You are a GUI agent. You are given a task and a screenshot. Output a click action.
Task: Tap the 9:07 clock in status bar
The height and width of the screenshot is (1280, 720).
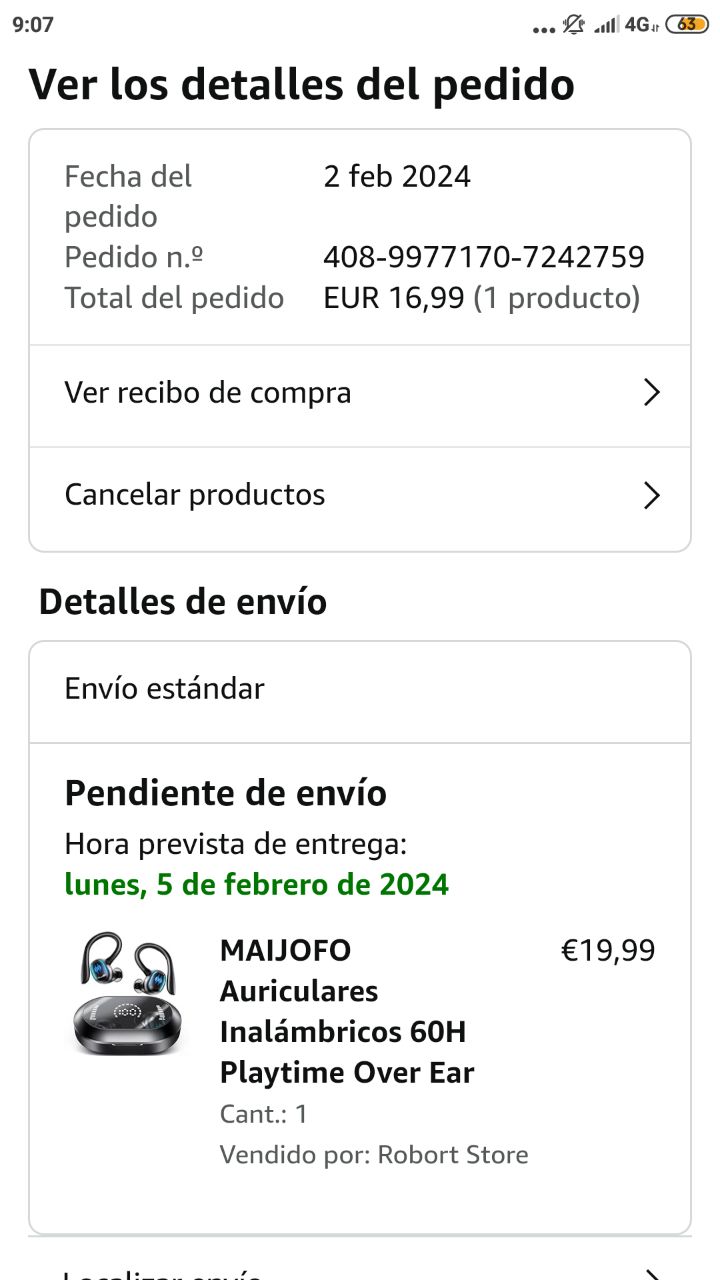coord(33,25)
